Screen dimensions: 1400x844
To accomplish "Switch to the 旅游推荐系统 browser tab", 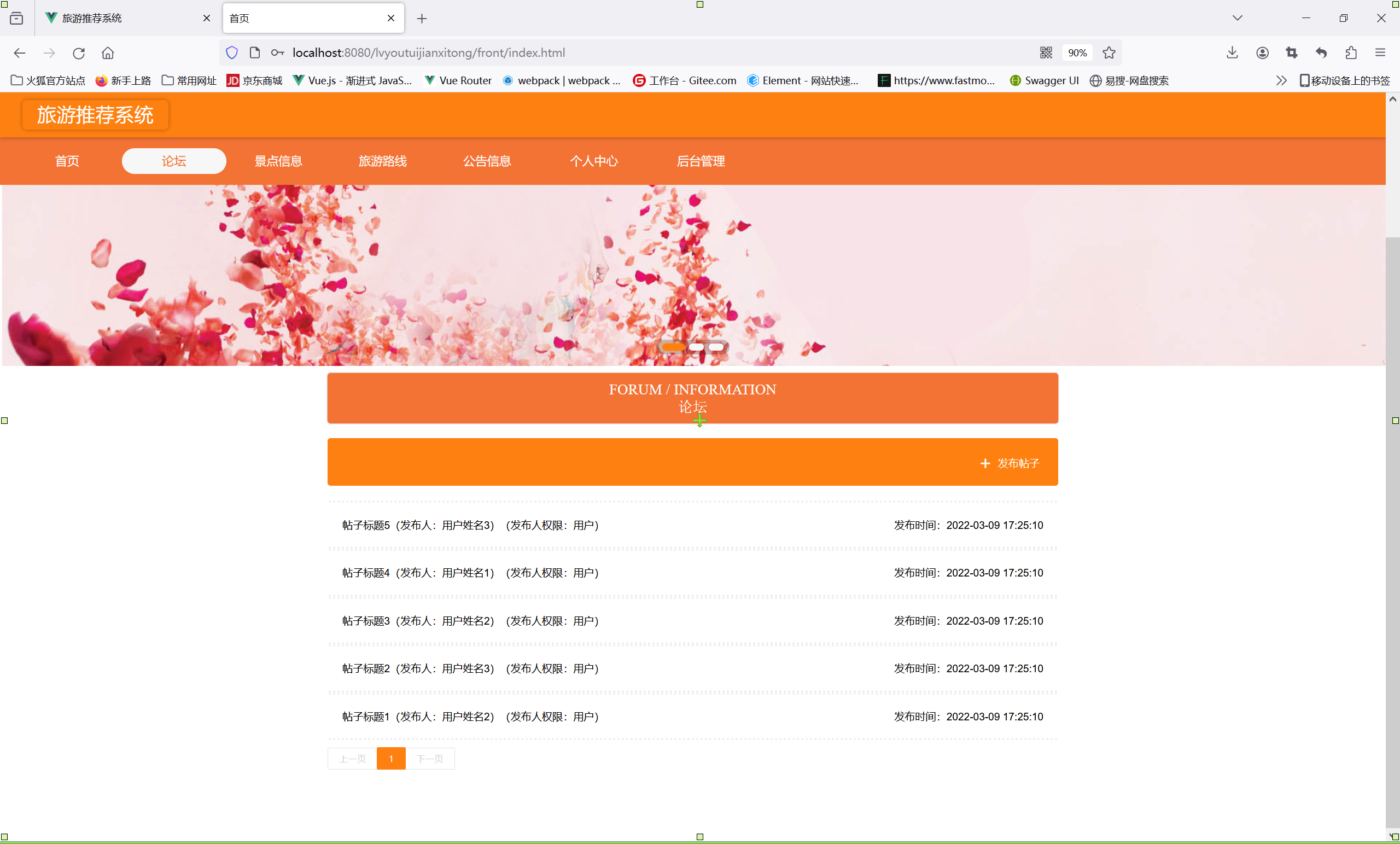I will tap(92, 18).
